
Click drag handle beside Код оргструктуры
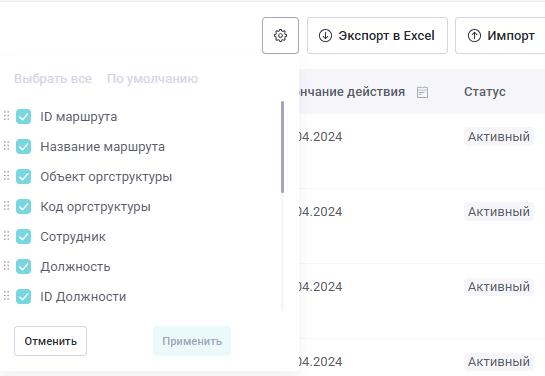pyautogui.click(x=6, y=206)
